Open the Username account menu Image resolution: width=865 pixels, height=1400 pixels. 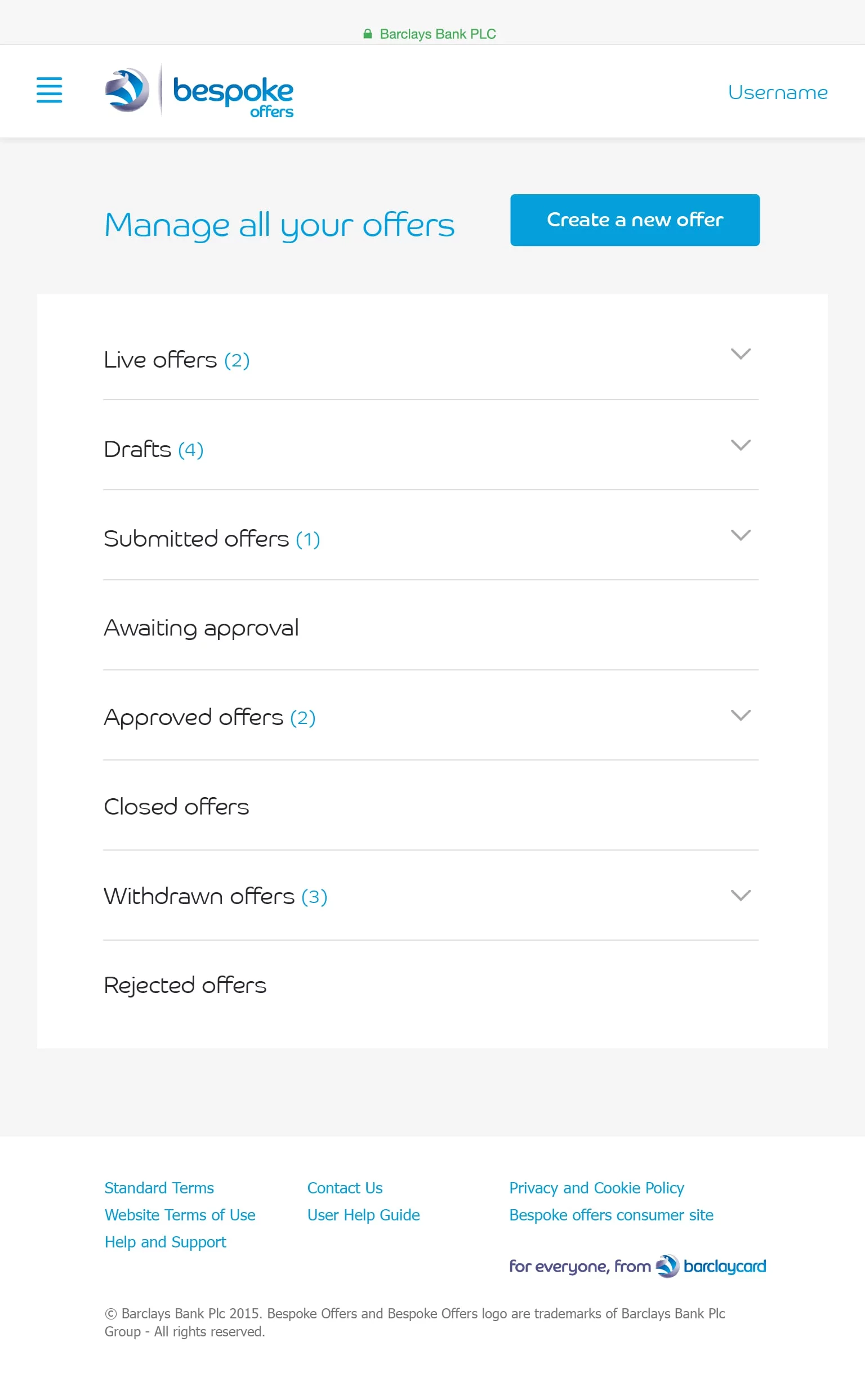tap(778, 93)
